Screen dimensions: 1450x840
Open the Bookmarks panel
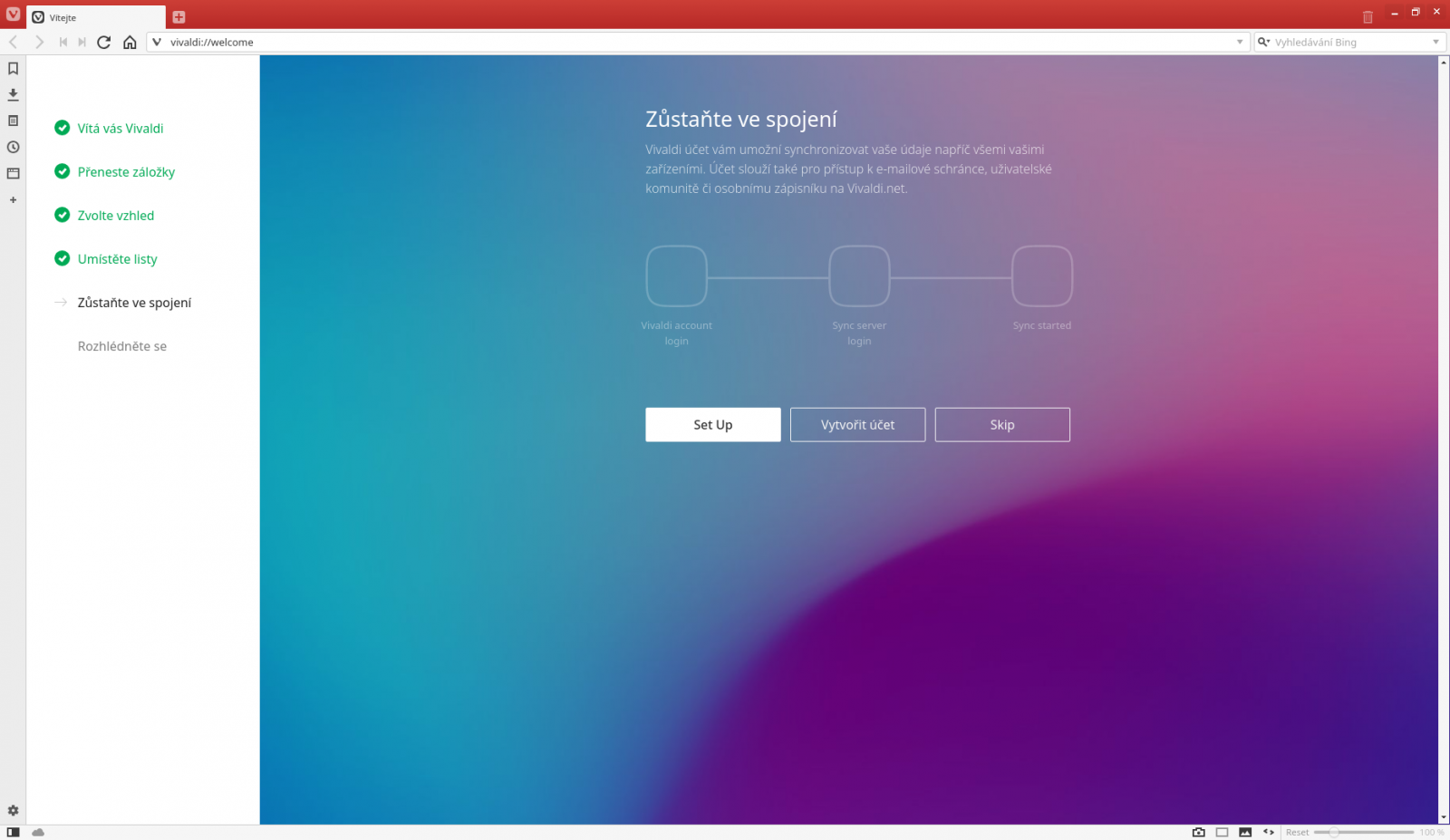(x=13, y=67)
